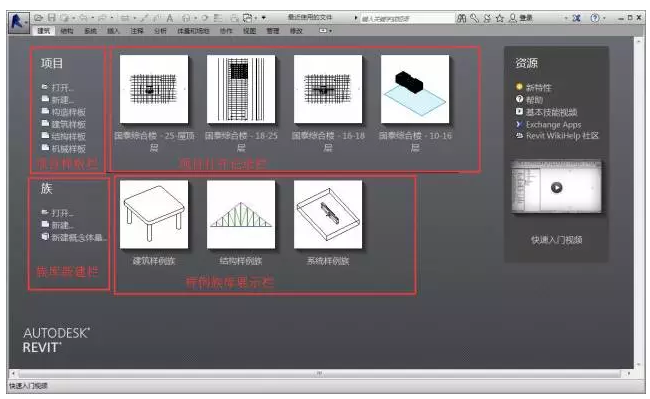This screenshot has height=399, width=650.
Task: Expand the quick access toolbar customize arrow
Action: [x=263, y=18]
